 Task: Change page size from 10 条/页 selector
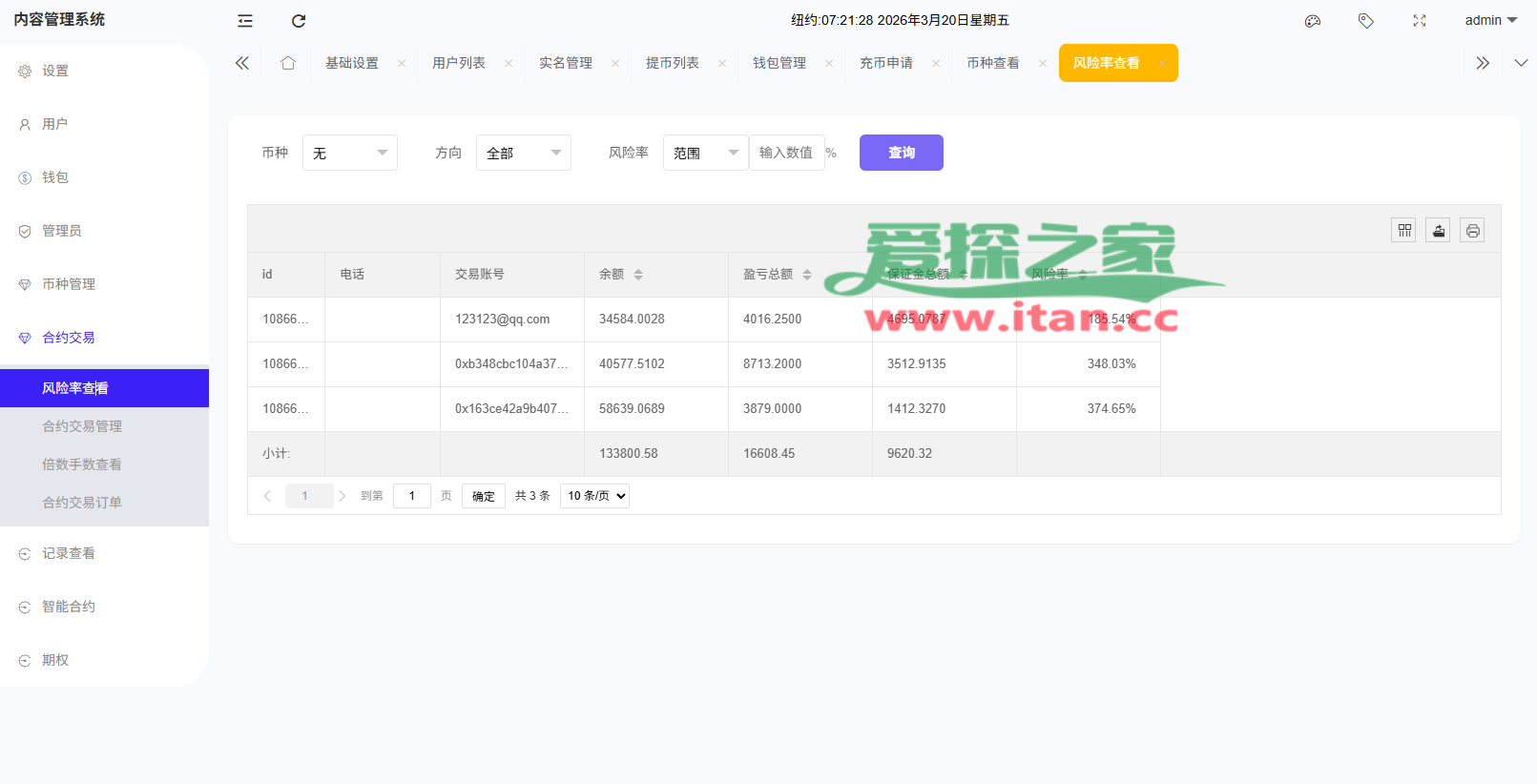click(x=594, y=496)
